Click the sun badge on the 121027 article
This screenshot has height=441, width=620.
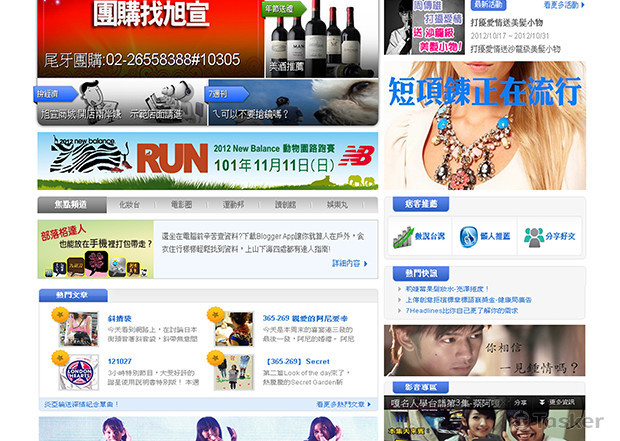60,358
